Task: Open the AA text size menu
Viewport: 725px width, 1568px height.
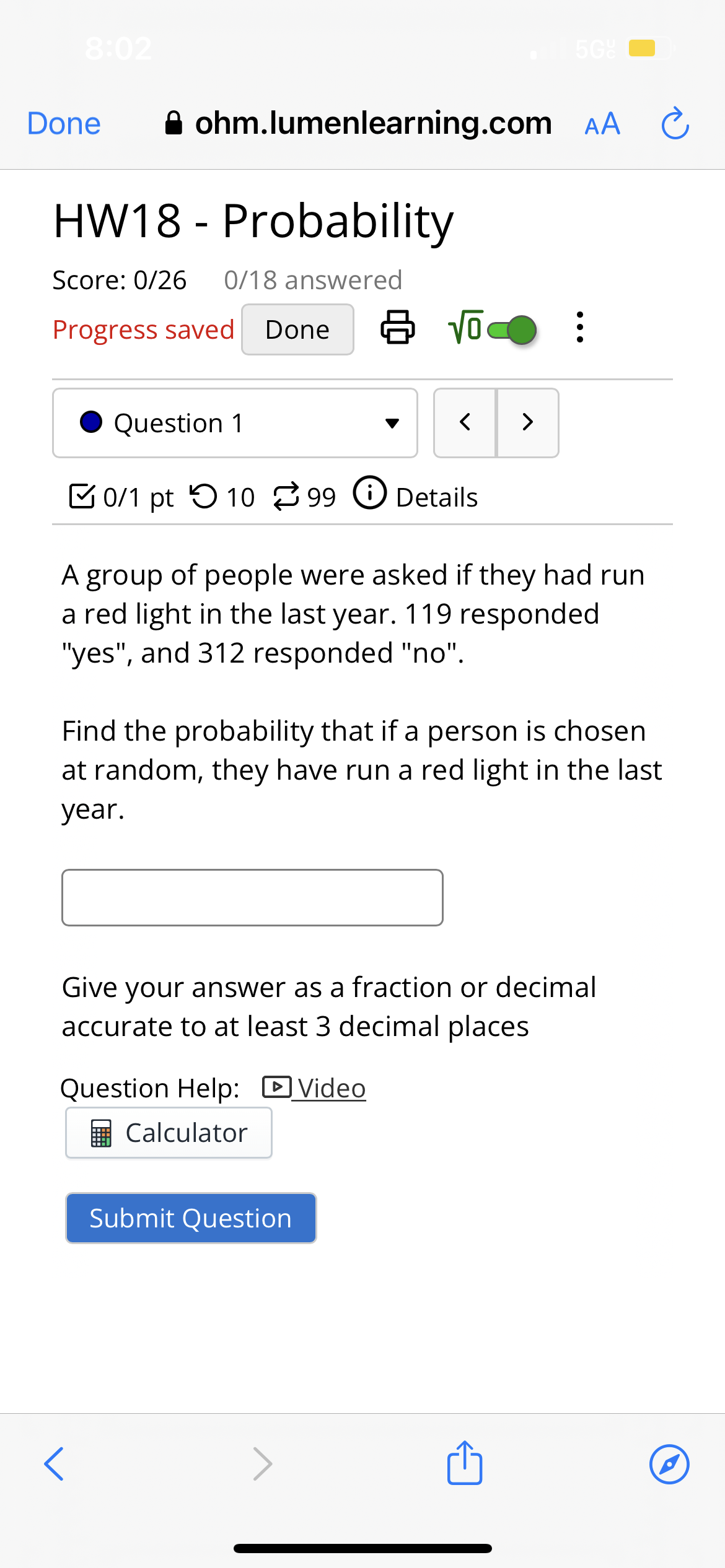Action: coord(601,123)
